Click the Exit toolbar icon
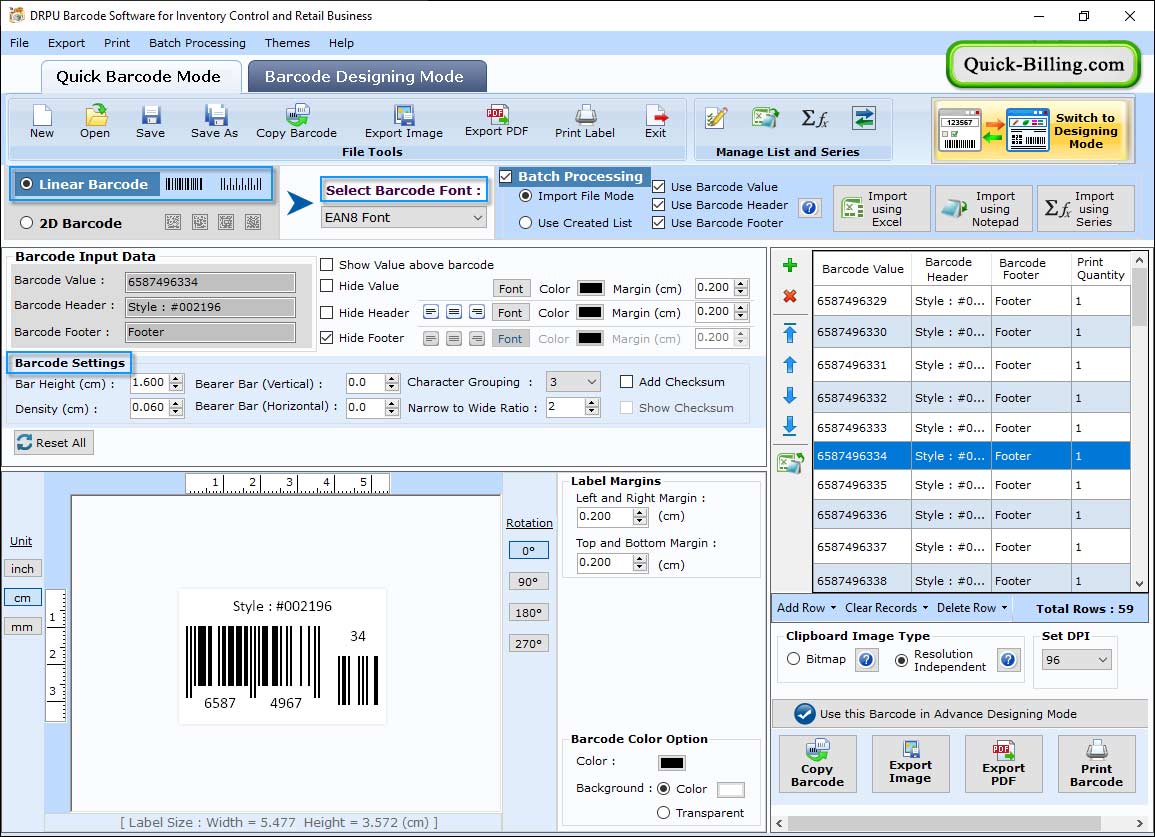Screen dimensions: 1155x837 [655, 122]
